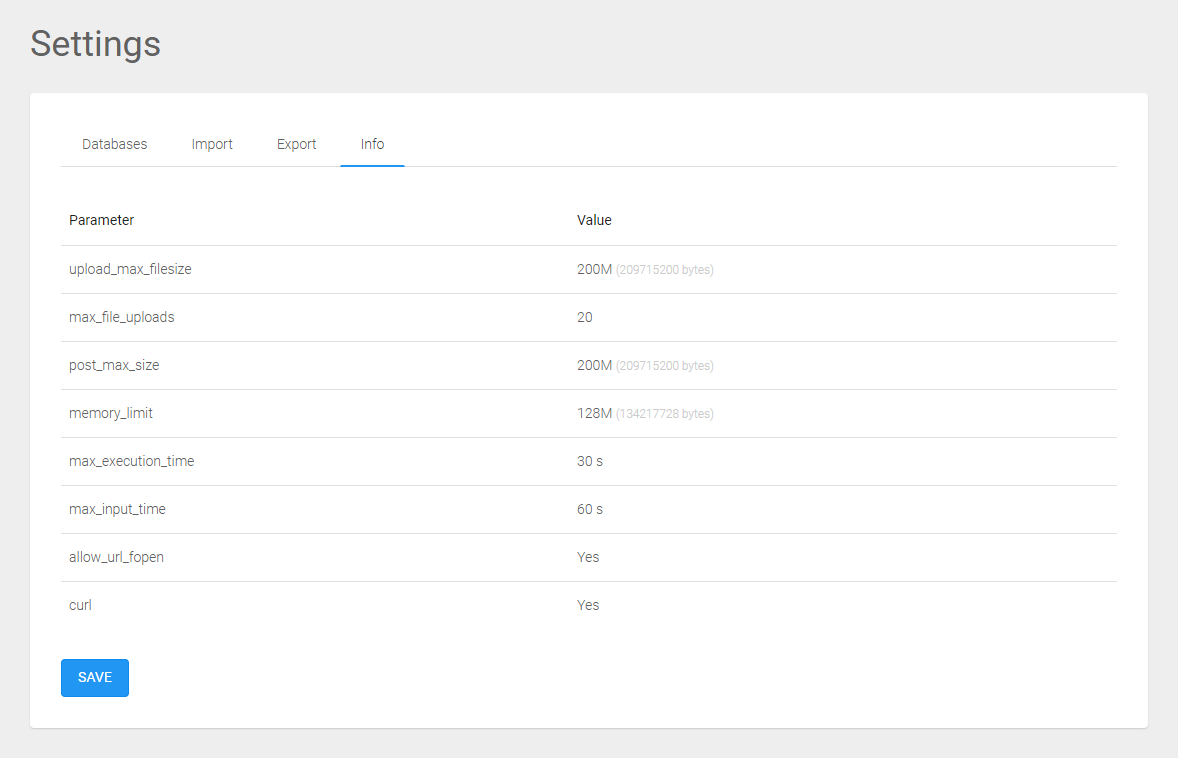Viewport: 1178px width, 758px height.
Task: Select the memory_limit parameter
Action: point(110,413)
